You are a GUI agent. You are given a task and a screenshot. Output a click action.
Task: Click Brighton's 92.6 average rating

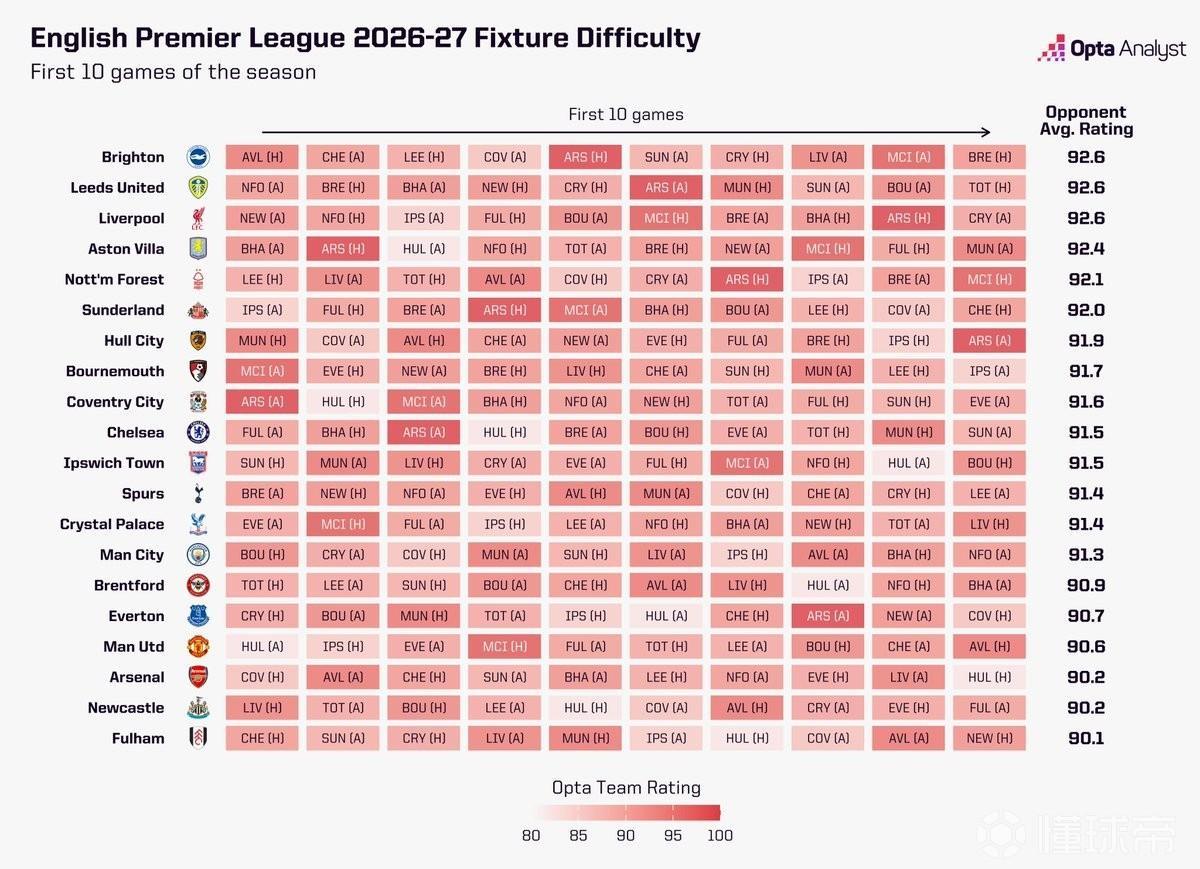pos(1085,157)
